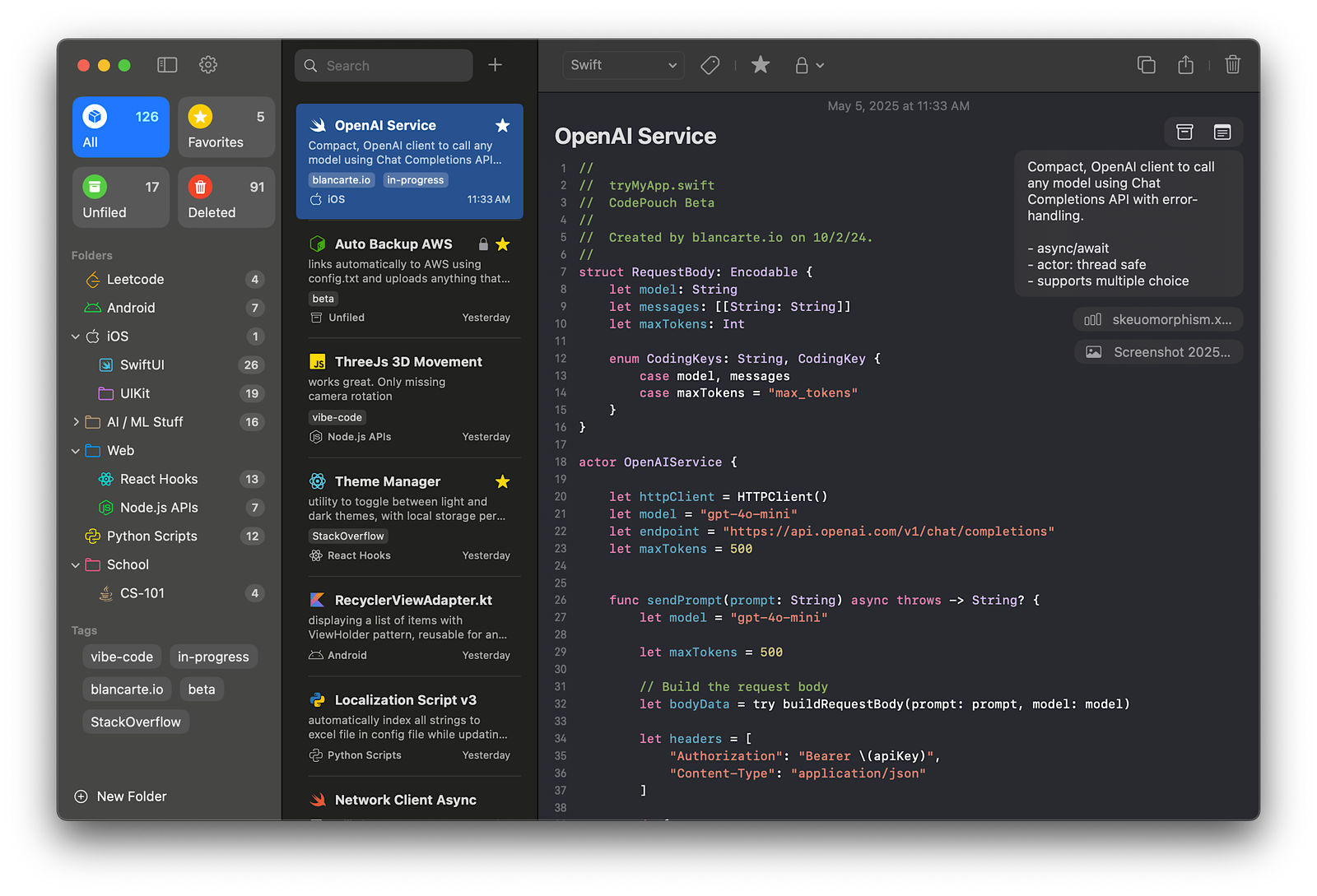Click the CS-101 folder java icon
The image size is (1317, 896).
106,593
